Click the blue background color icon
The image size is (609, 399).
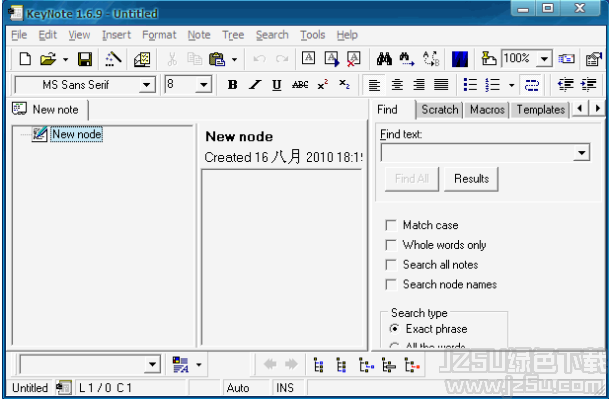coord(460,59)
